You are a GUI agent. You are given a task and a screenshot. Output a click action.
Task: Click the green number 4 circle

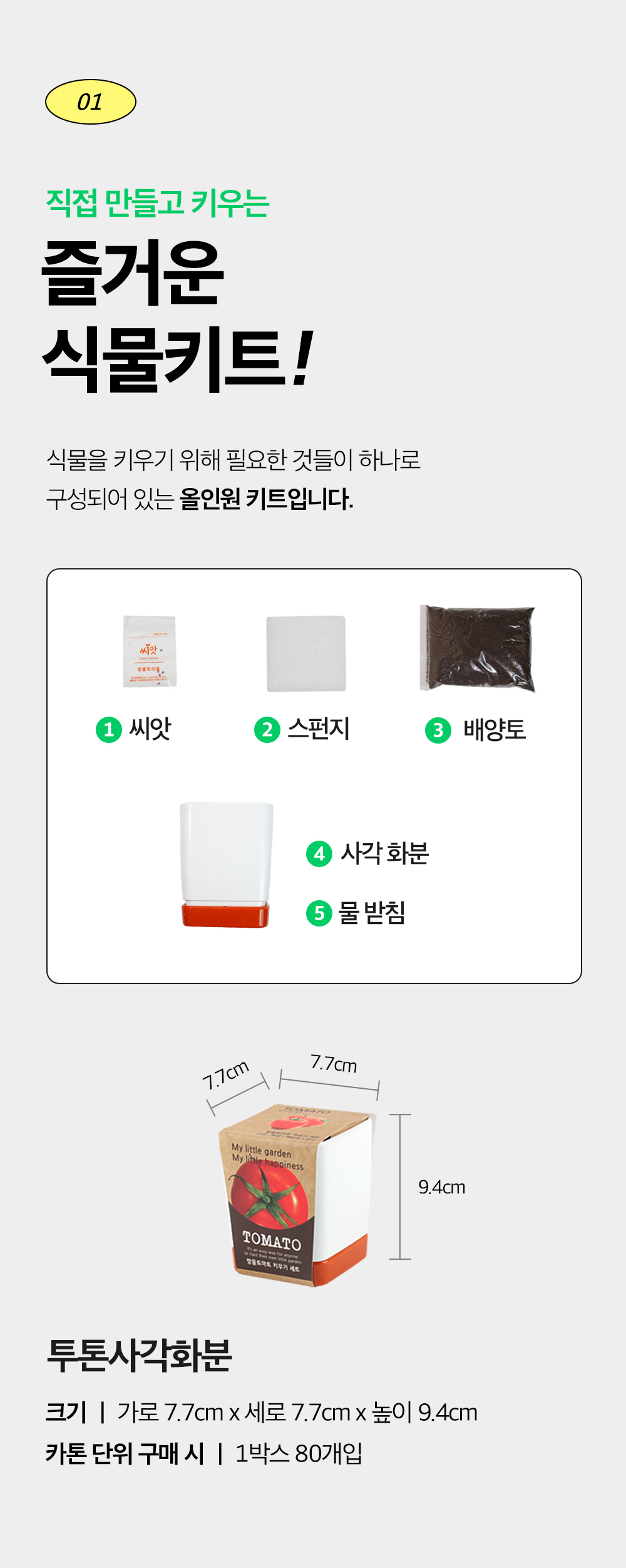coord(319,853)
